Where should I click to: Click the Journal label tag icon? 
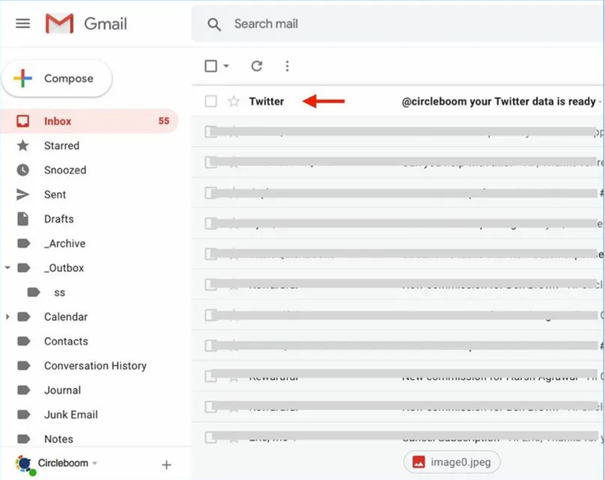pyautogui.click(x=24, y=390)
